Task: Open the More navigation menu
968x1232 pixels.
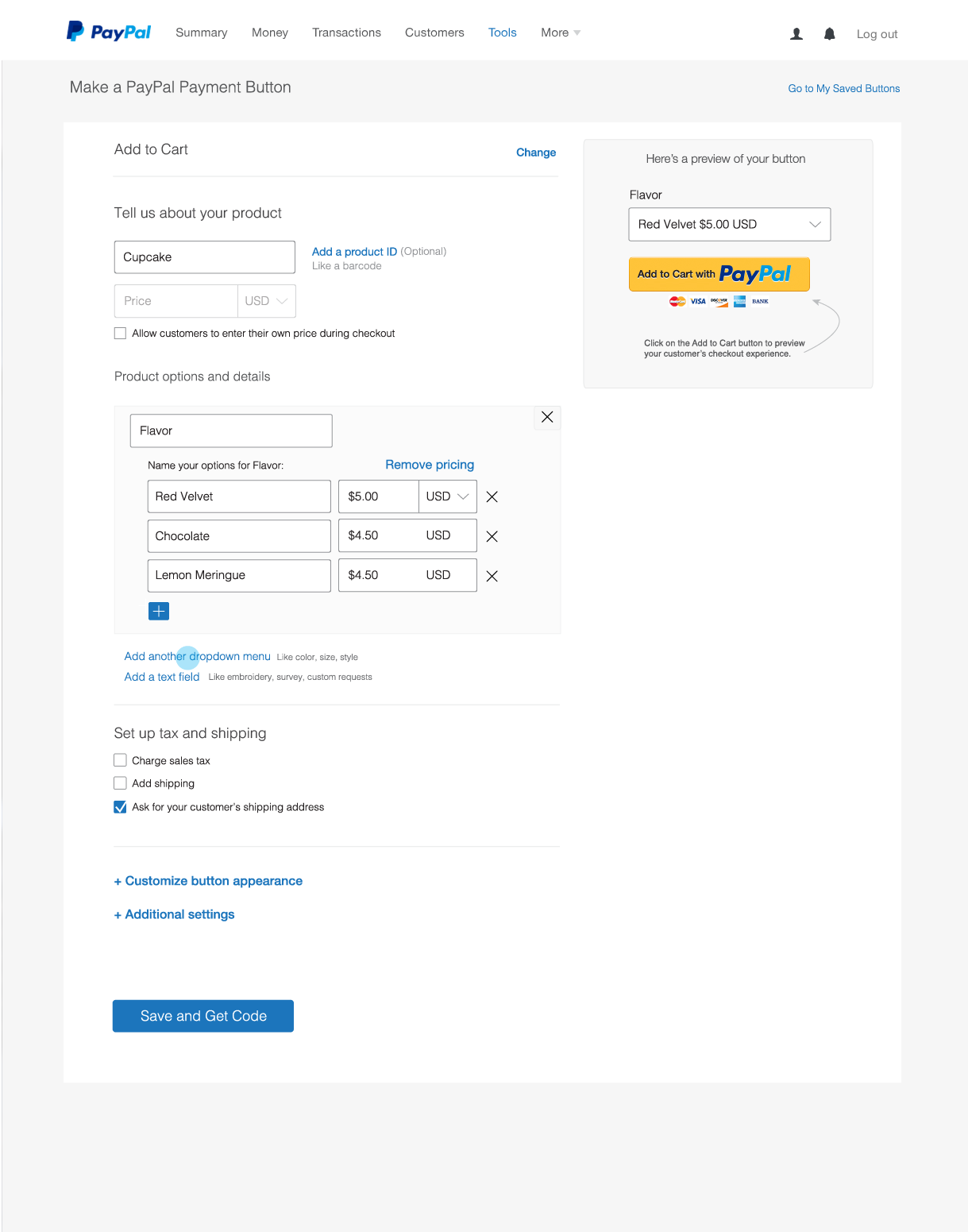Action: [560, 33]
